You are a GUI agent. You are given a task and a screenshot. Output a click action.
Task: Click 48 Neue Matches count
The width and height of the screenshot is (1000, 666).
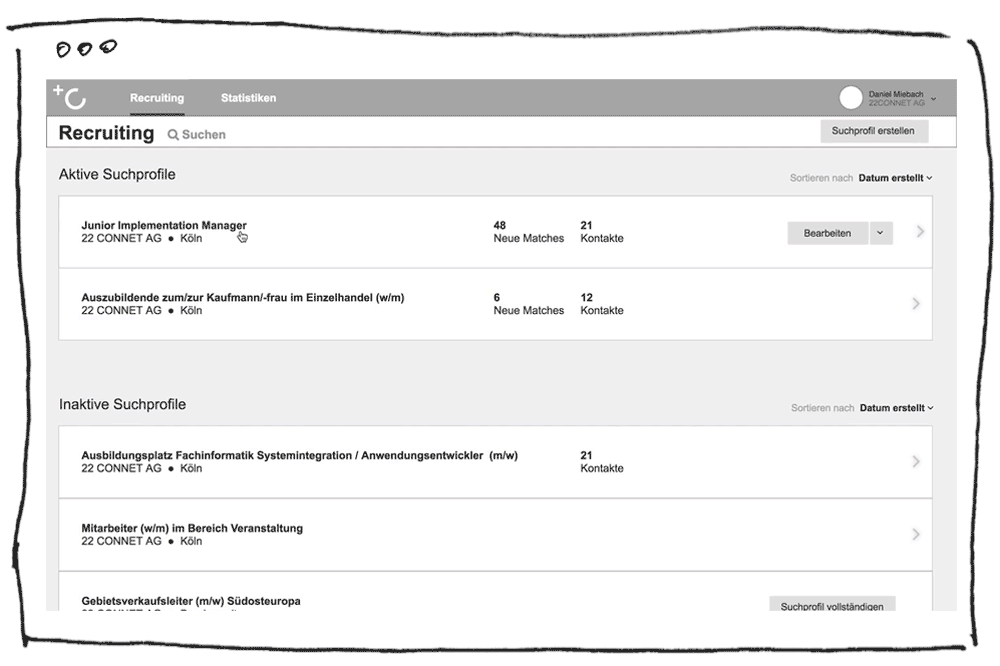point(528,232)
